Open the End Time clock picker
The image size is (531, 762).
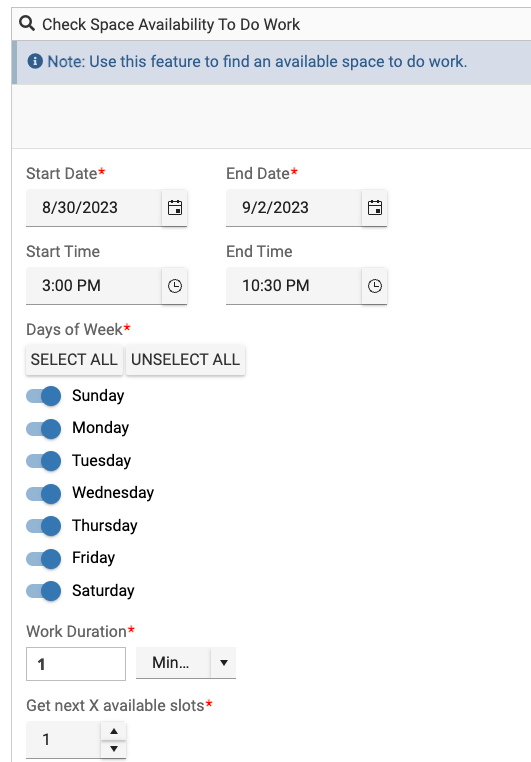click(375, 286)
